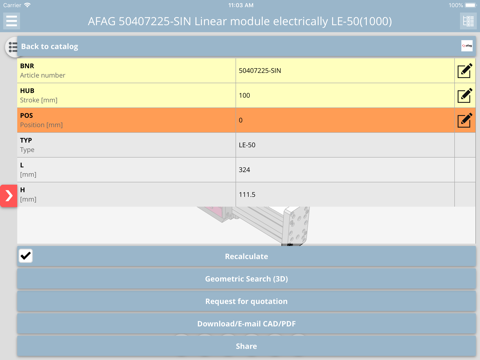Open Download/E-mail CAD/PDF
The width and height of the screenshot is (480, 360).
click(246, 324)
